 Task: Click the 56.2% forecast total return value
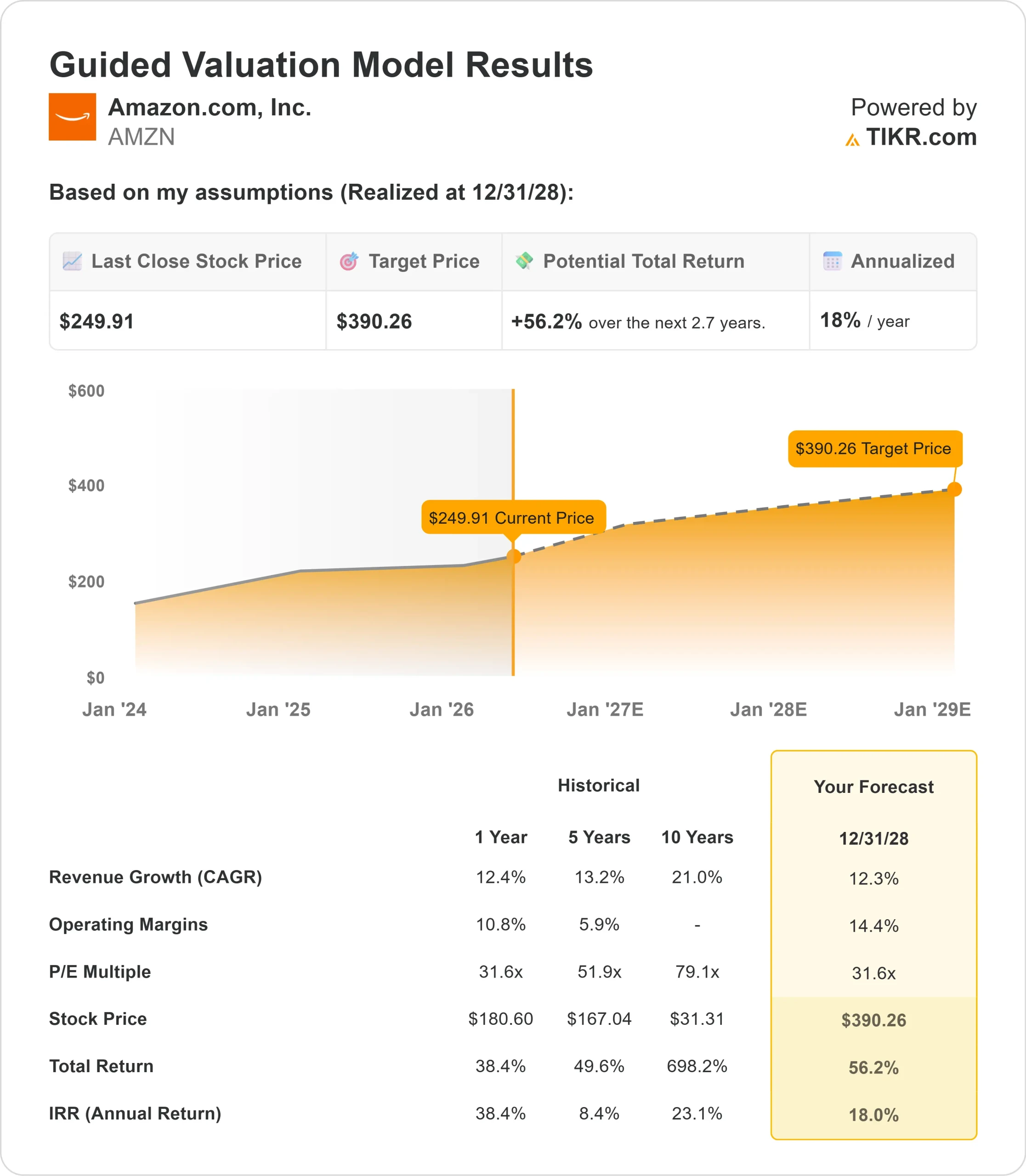tap(874, 1068)
